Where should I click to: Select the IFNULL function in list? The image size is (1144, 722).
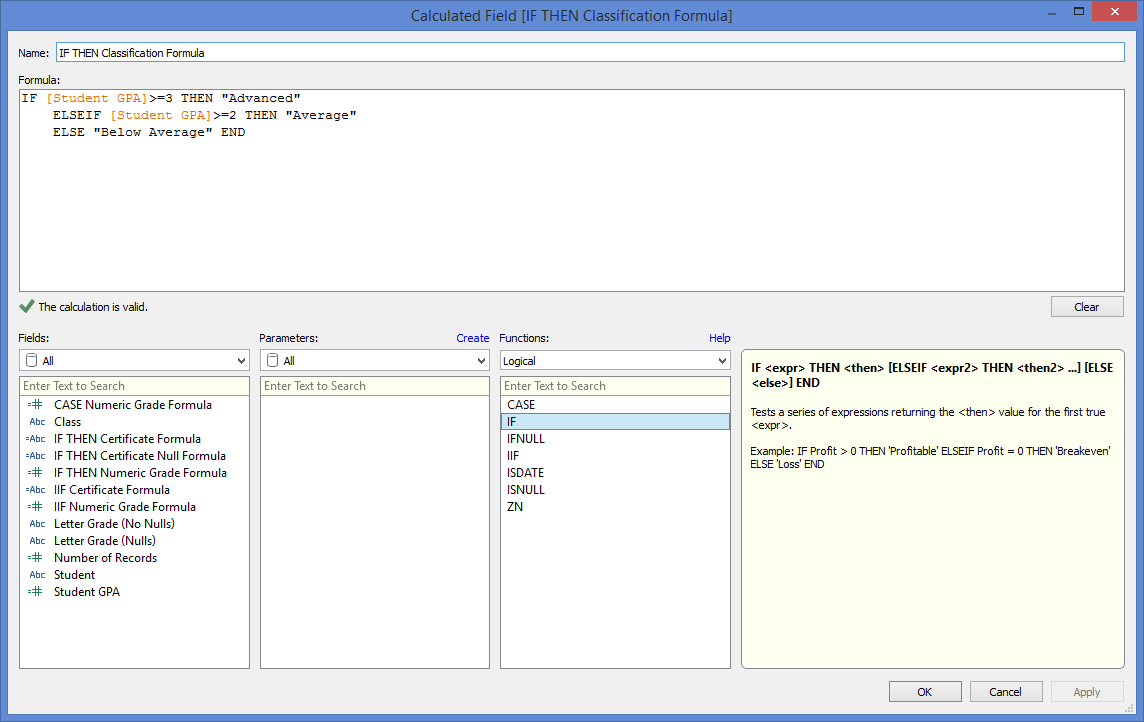pos(526,439)
